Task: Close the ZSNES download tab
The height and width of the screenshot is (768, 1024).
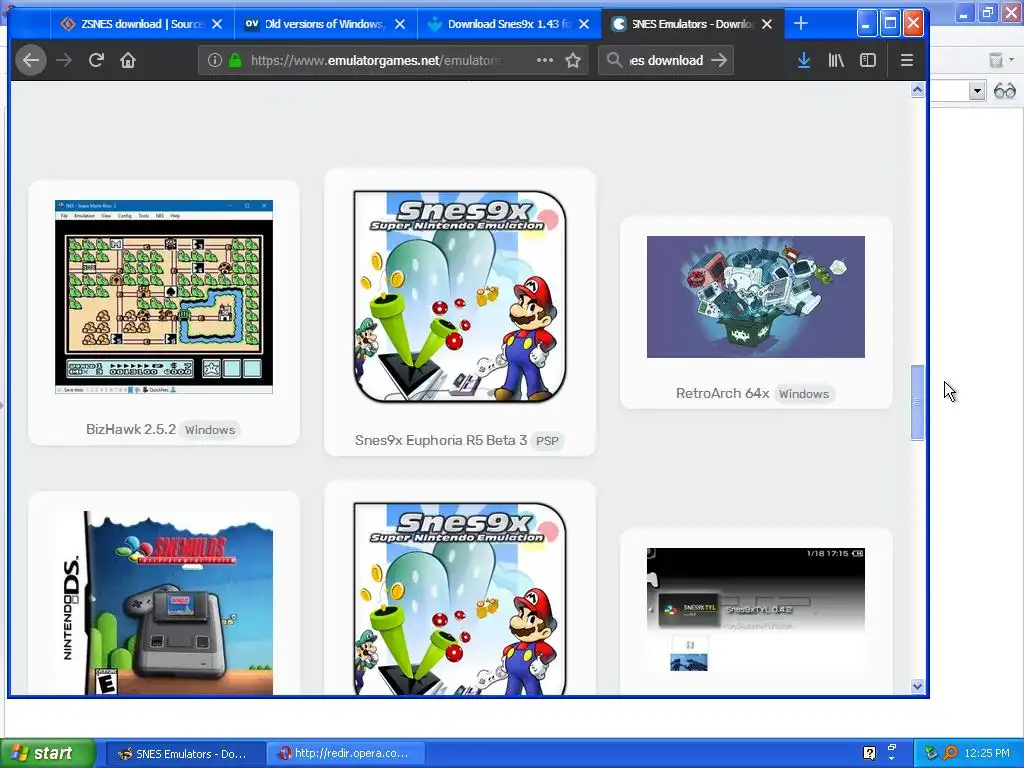Action: (217, 24)
